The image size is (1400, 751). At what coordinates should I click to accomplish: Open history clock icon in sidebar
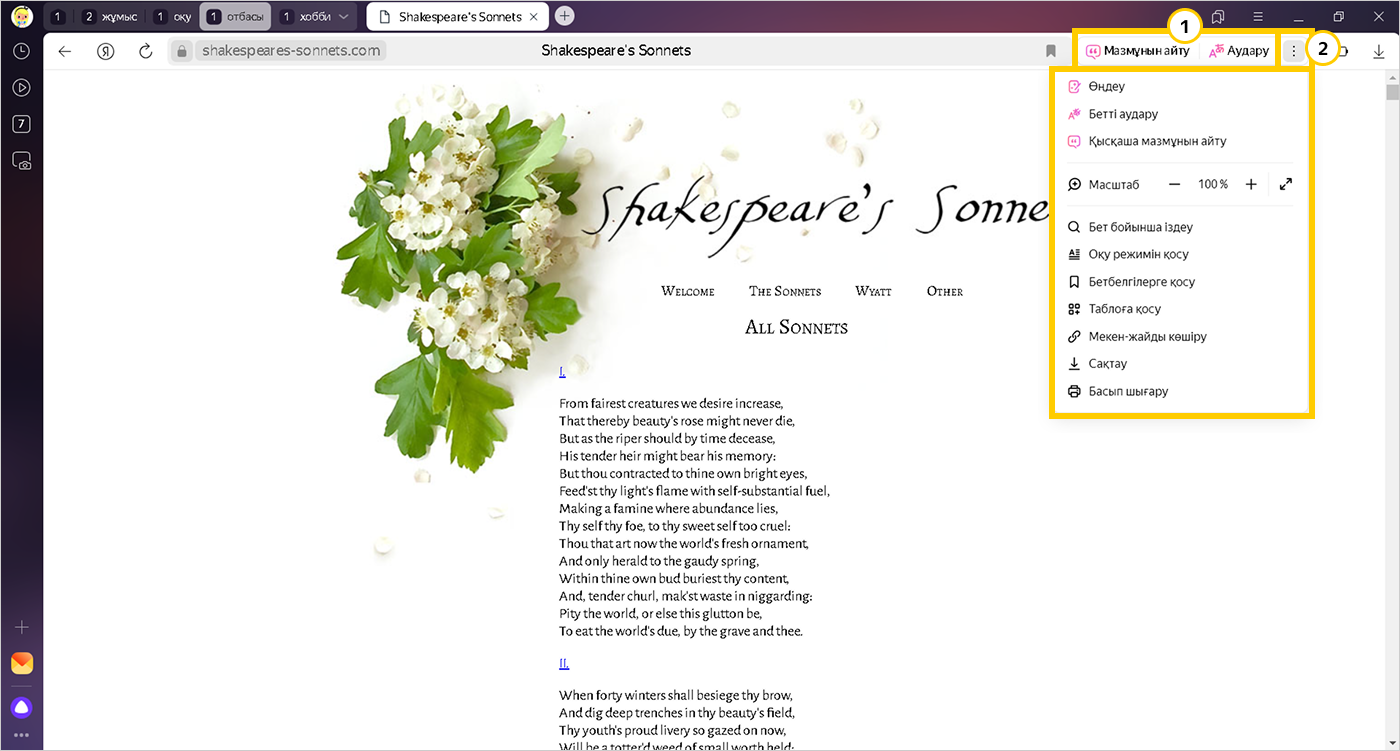pyautogui.click(x=21, y=51)
